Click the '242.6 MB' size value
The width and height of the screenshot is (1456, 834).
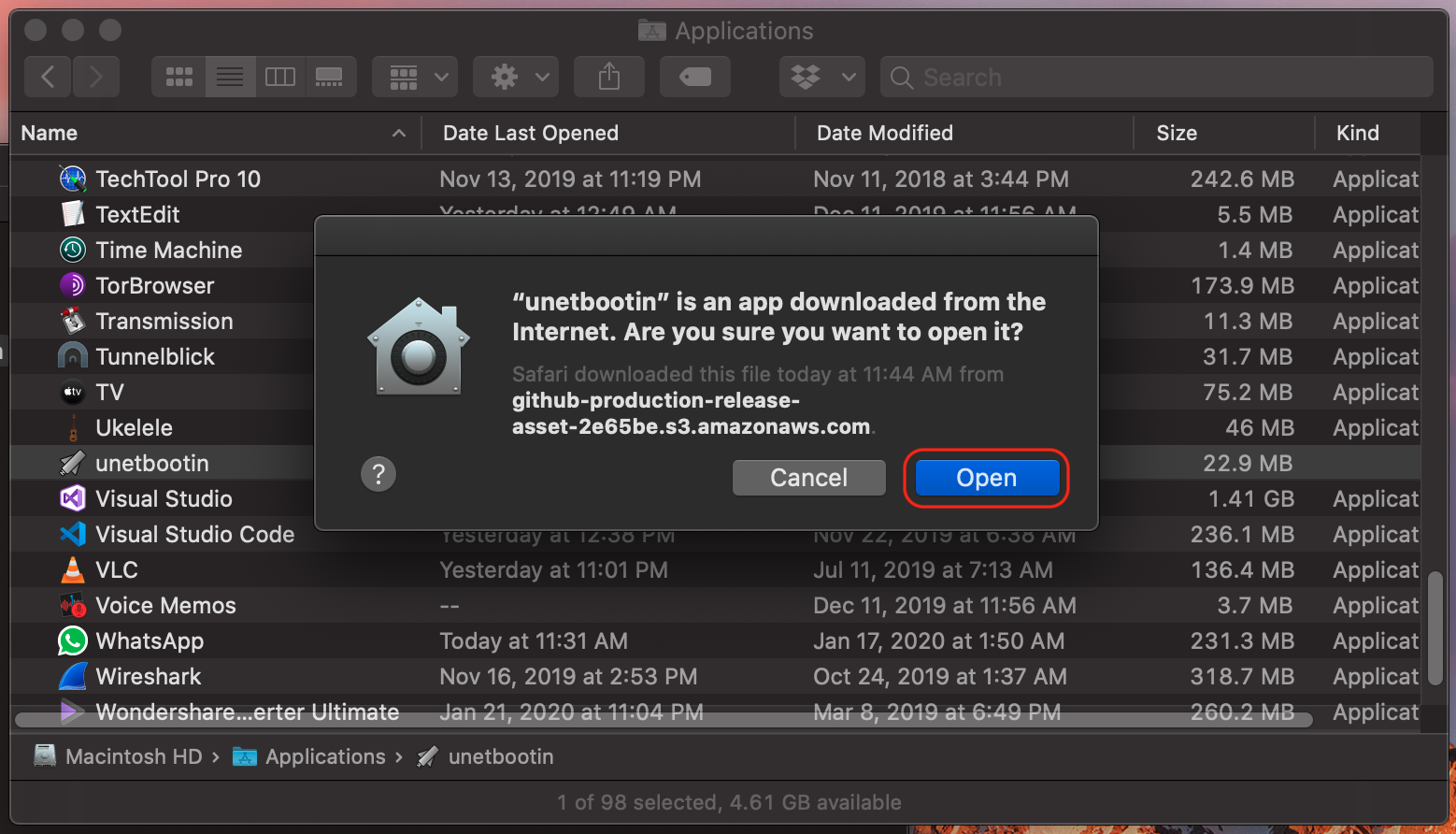(x=1242, y=179)
